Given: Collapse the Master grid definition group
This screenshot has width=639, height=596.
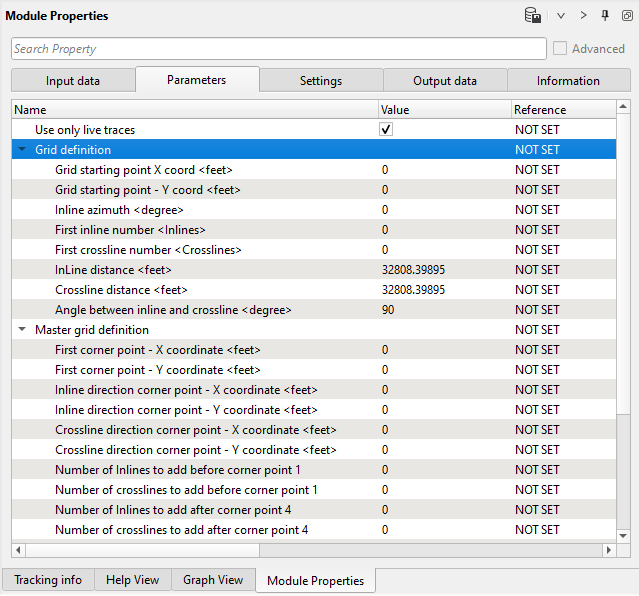Looking at the screenshot, I should pyautogui.click(x=22, y=330).
